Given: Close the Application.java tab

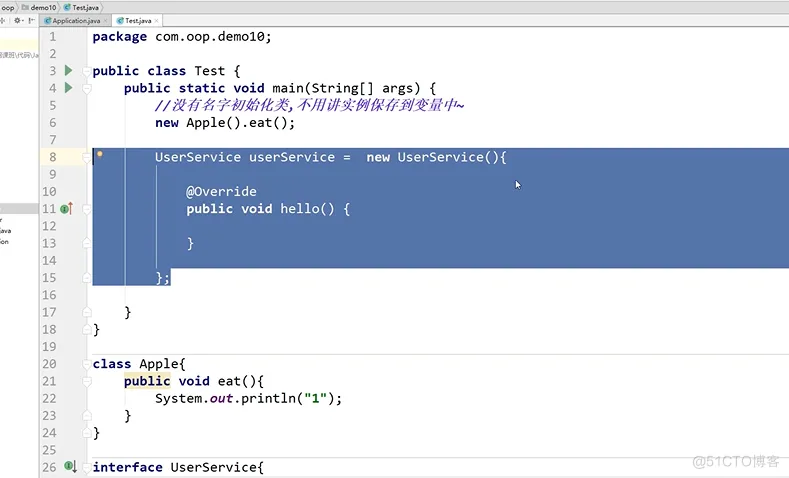Looking at the screenshot, I should [x=105, y=21].
